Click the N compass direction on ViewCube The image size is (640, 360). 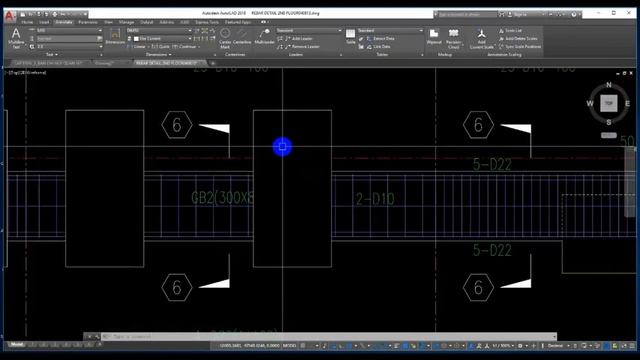click(x=609, y=85)
